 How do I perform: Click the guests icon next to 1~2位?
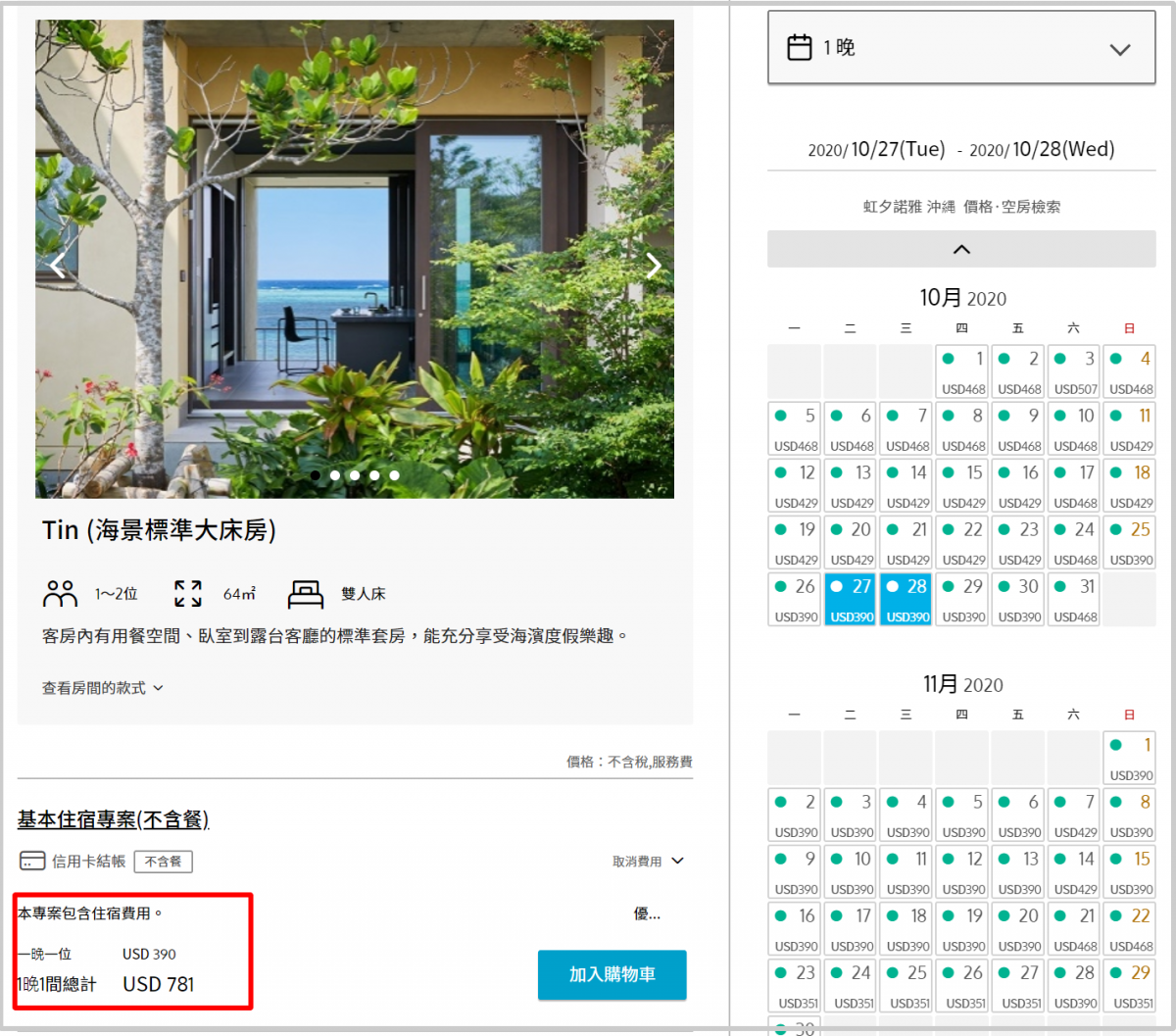[61, 593]
